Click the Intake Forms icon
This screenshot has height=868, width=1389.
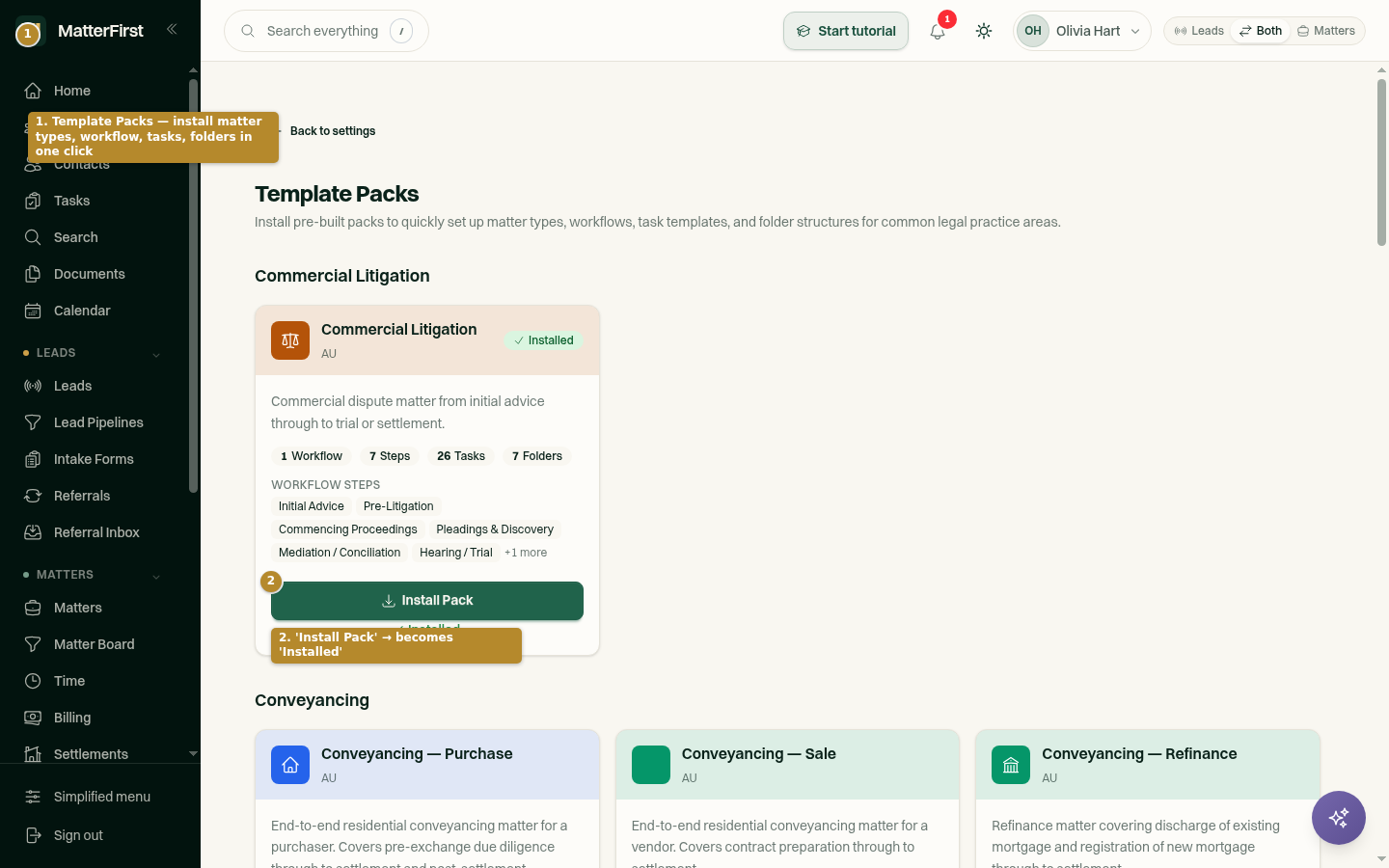pyautogui.click(x=33, y=459)
